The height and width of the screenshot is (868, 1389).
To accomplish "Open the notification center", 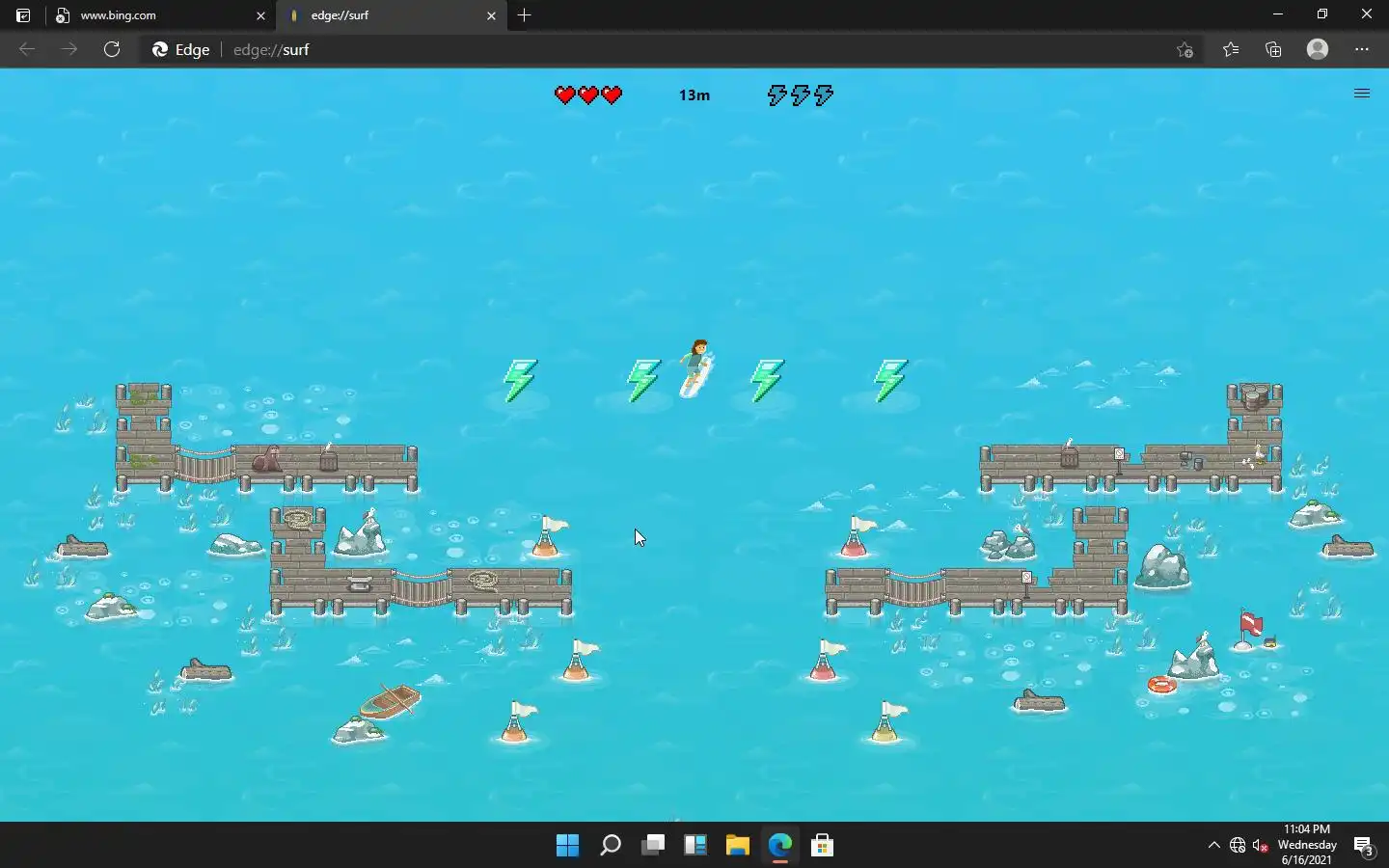I will 1364,846.
